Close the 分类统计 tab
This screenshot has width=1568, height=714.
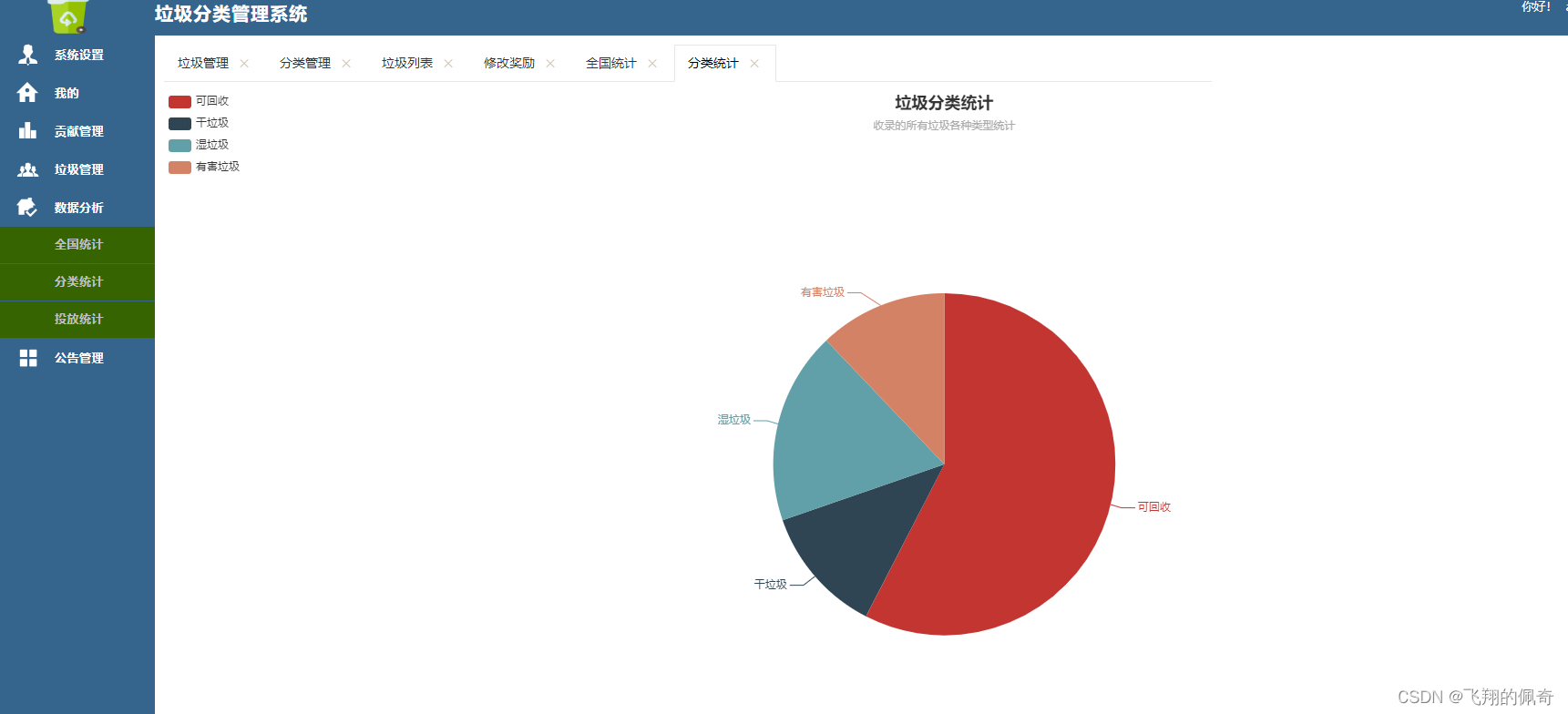click(754, 63)
